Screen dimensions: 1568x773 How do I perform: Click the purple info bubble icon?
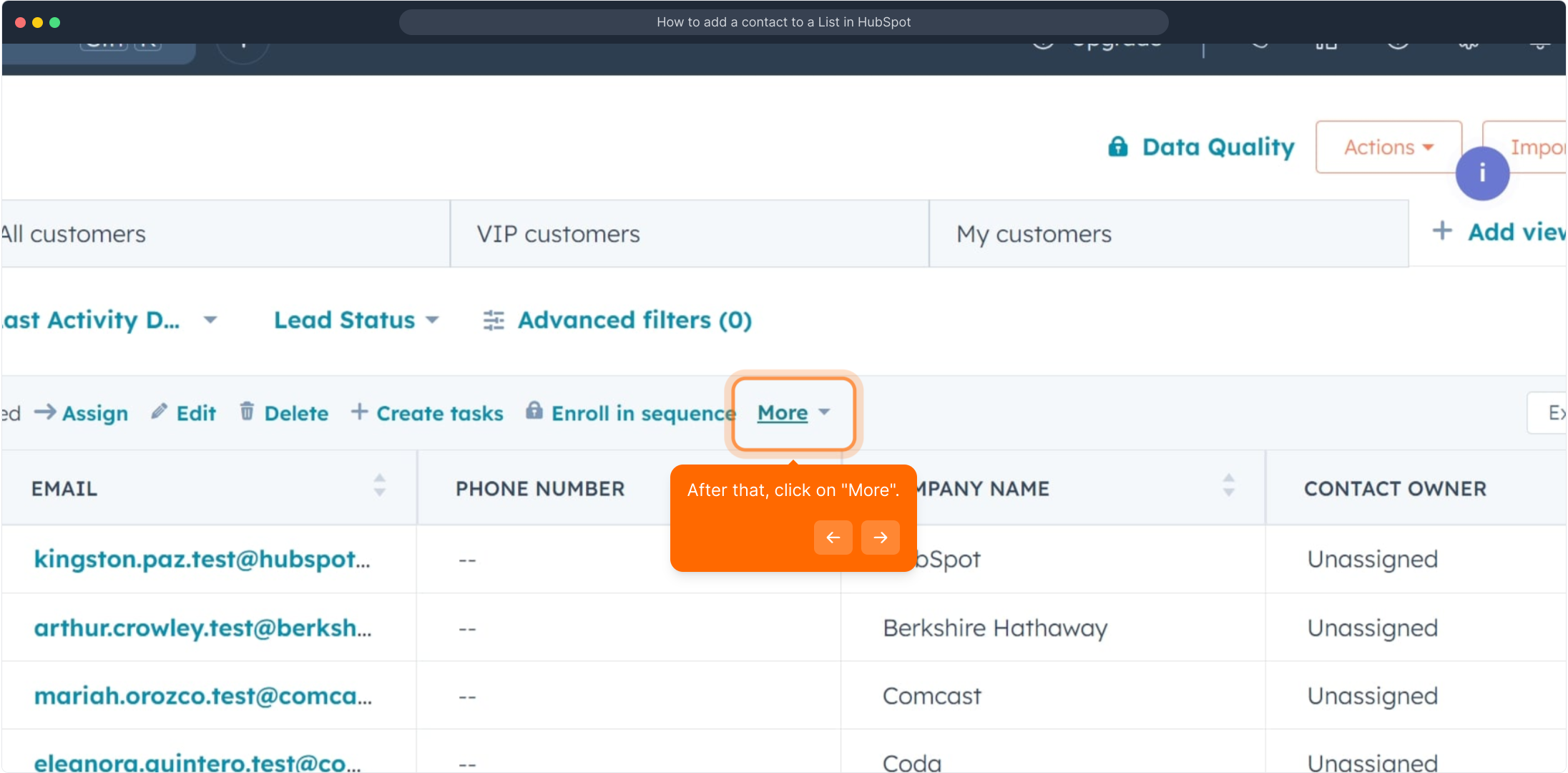1482,173
